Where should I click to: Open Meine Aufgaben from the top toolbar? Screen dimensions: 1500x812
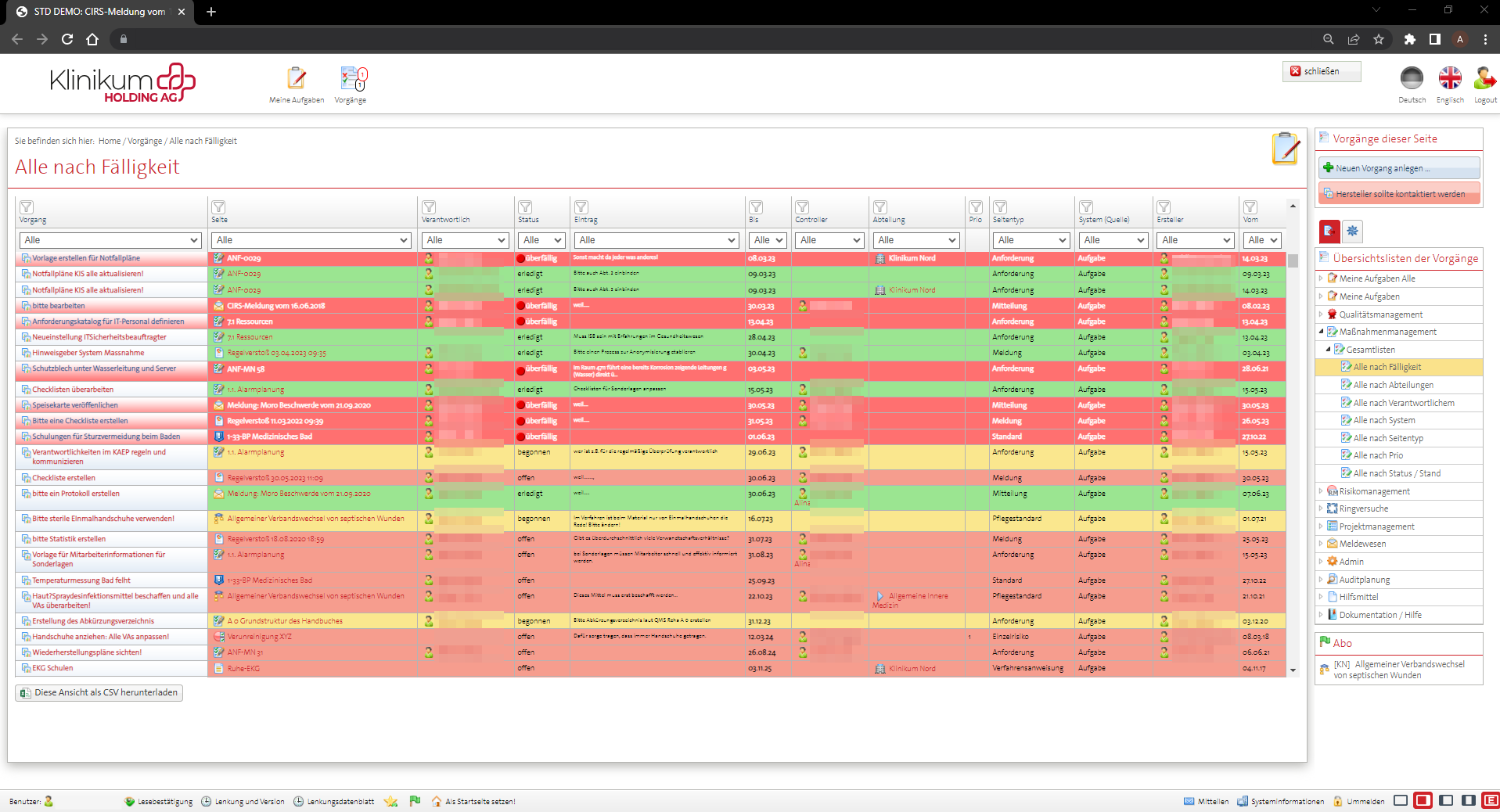point(297,79)
